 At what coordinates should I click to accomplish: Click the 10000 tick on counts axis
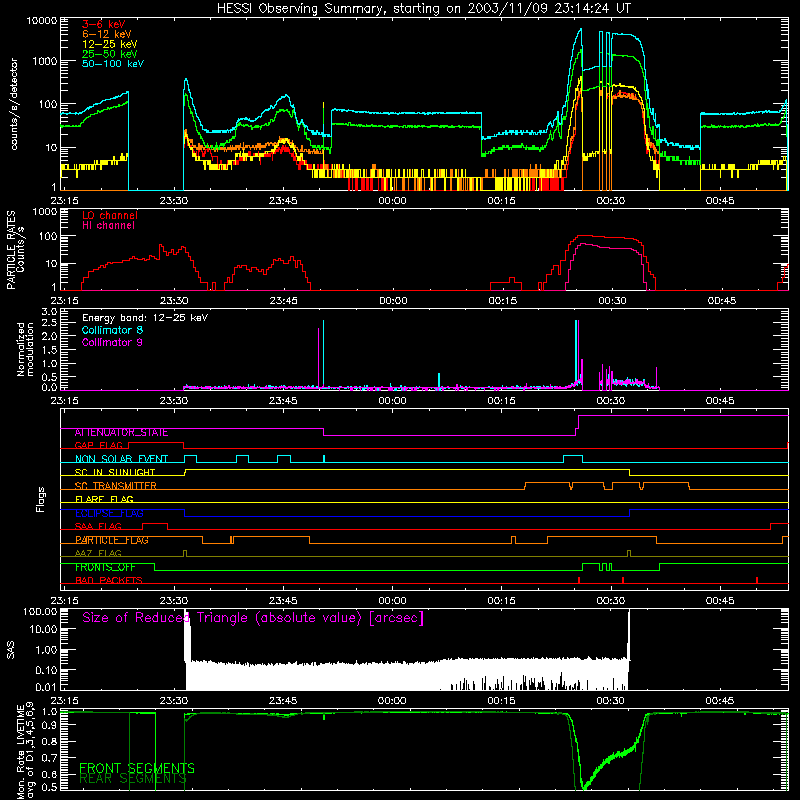pos(42,21)
